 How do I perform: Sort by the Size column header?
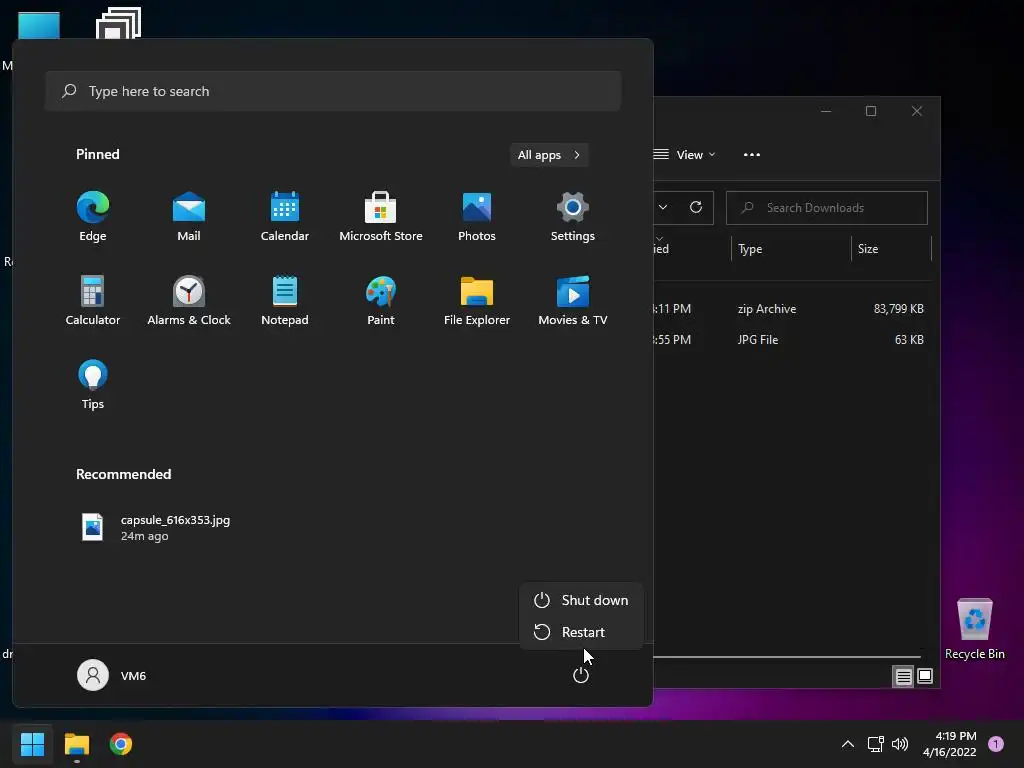tap(891, 249)
